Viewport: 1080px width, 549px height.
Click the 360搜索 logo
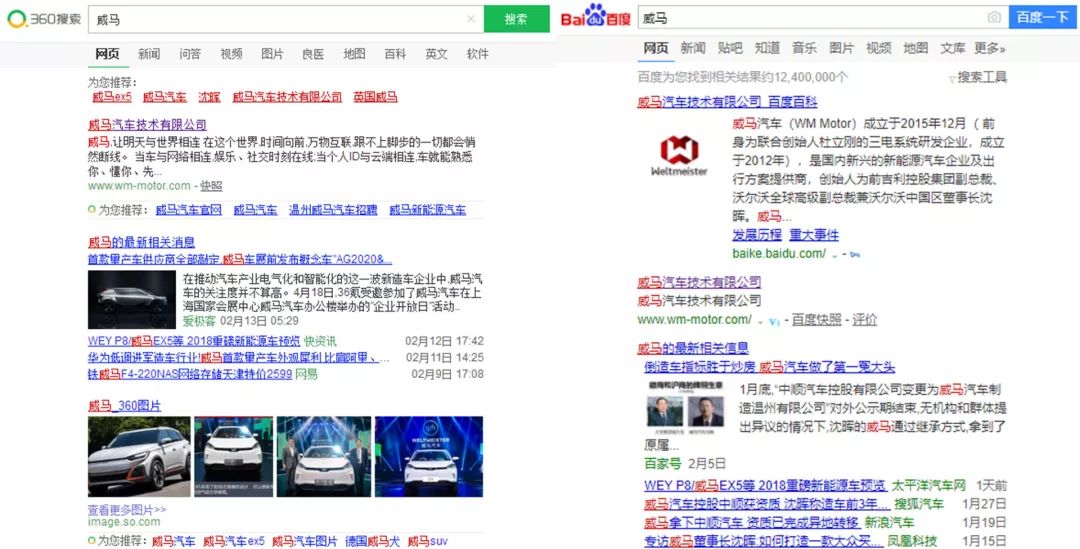[x=44, y=19]
